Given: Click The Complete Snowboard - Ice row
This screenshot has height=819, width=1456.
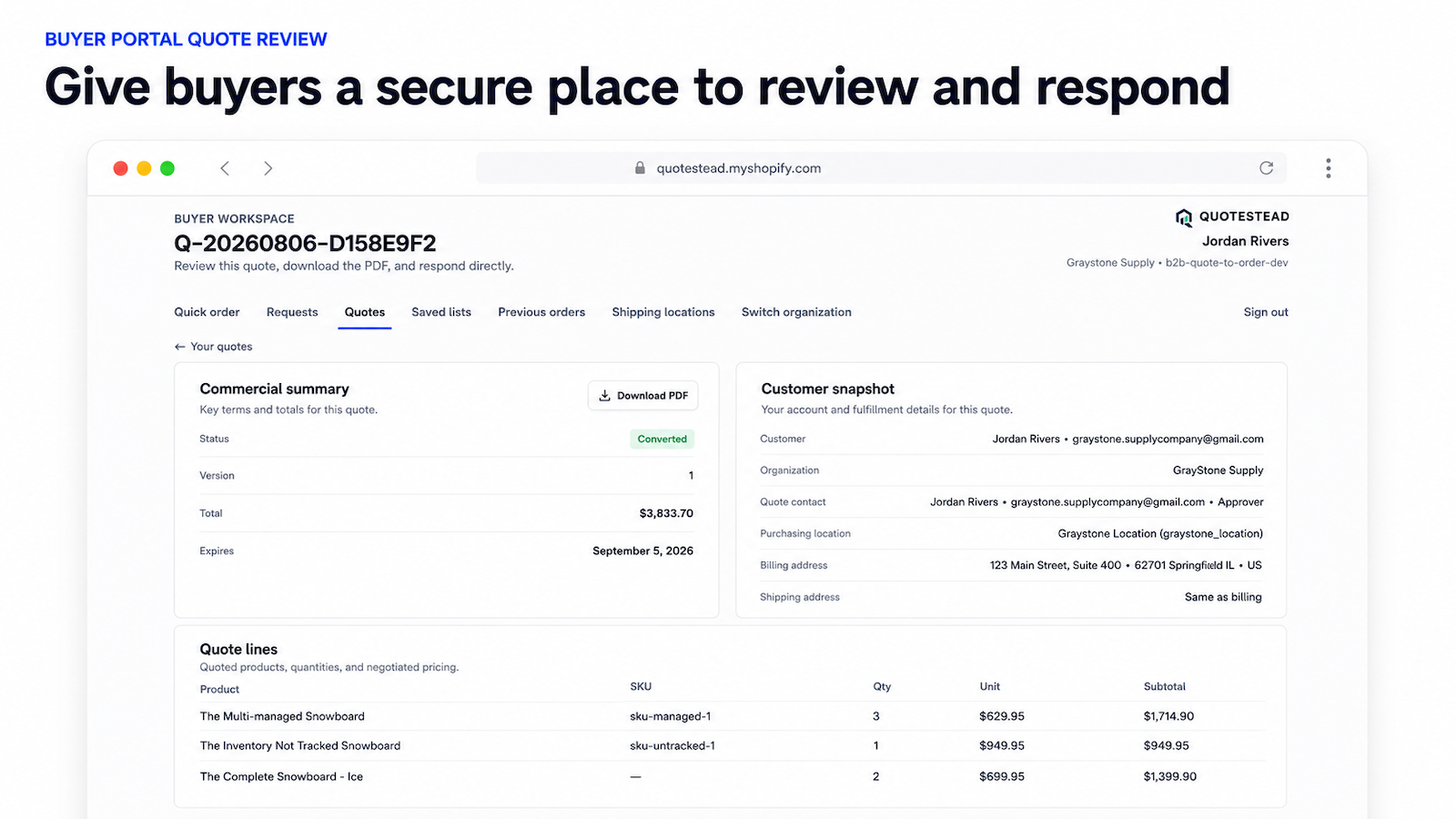Looking at the screenshot, I should (x=733, y=777).
